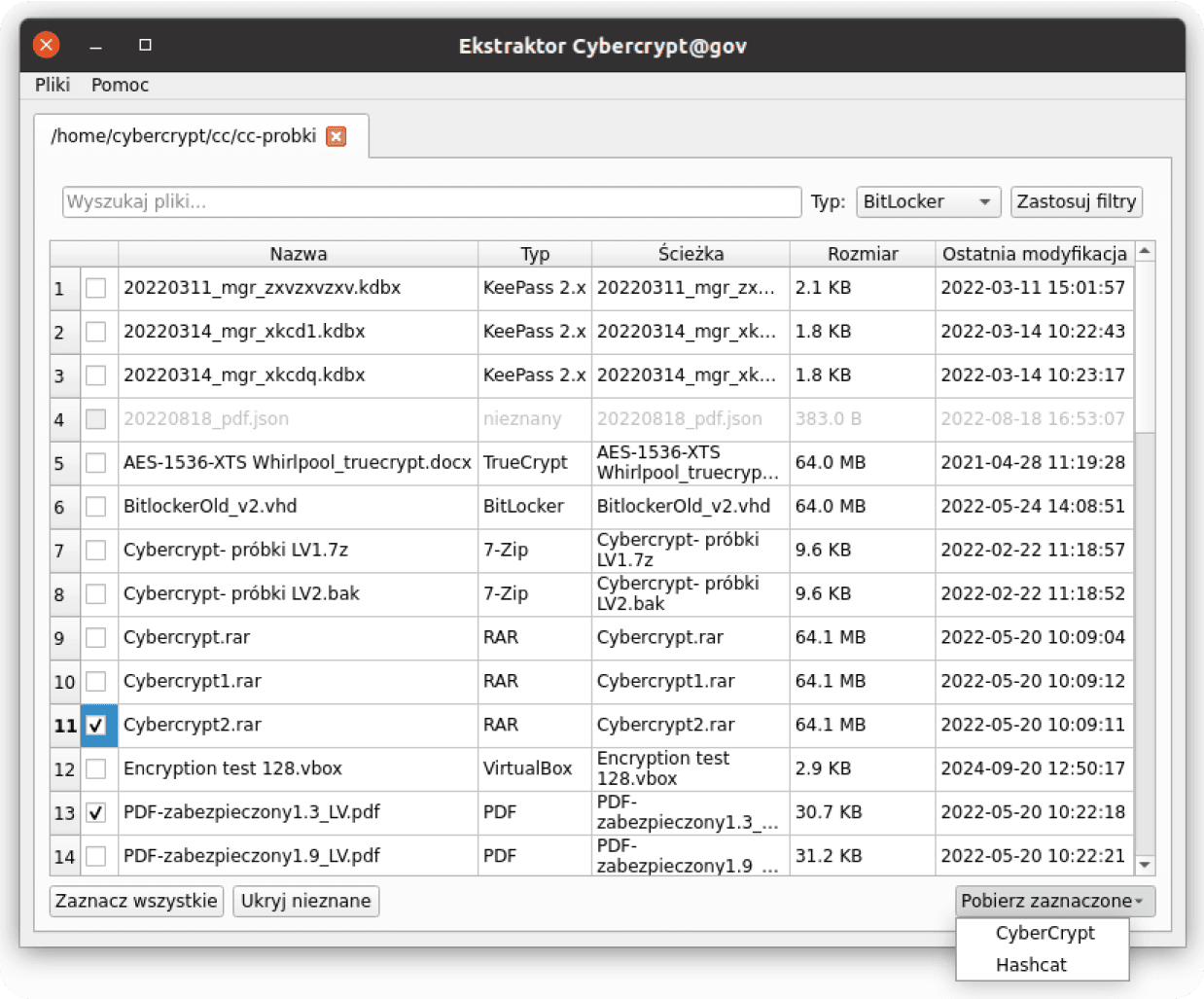Choose CyberCrypt from the download menu
Screen dimensions: 1204x999
point(1044,933)
